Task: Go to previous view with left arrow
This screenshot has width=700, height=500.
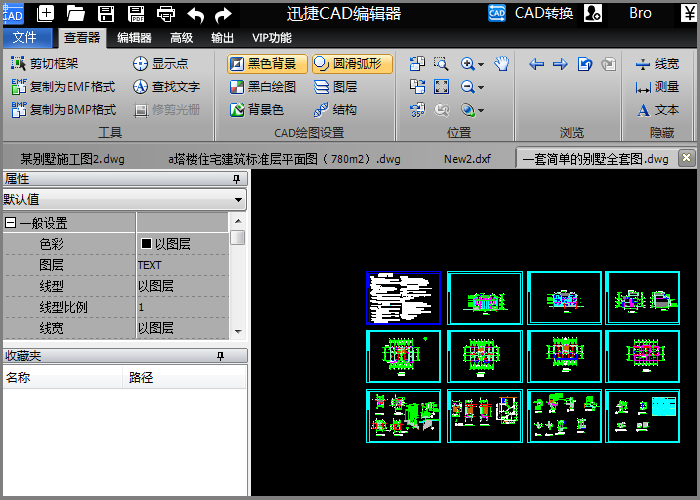Action: (x=536, y=64)
